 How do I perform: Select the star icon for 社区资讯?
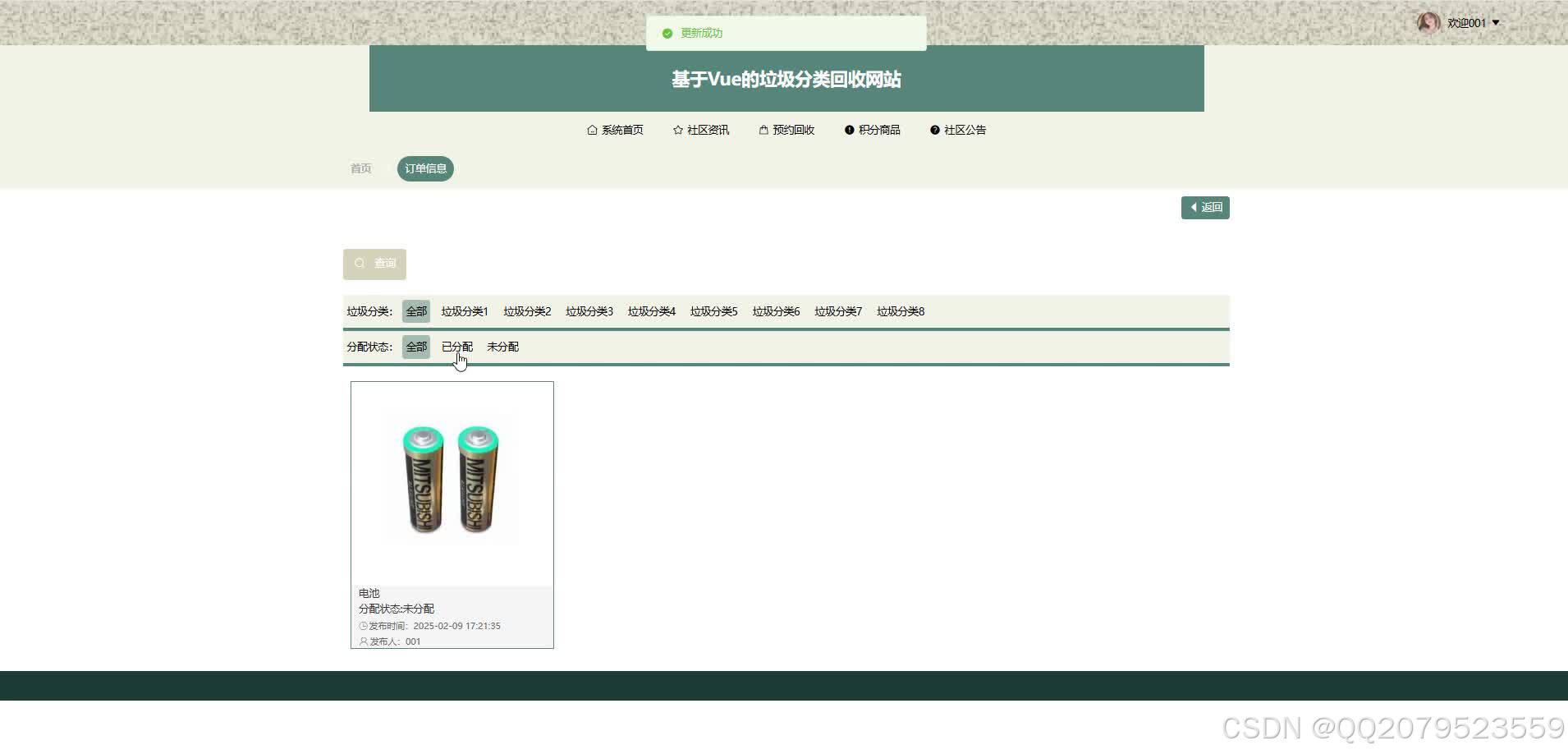[677, 129]
